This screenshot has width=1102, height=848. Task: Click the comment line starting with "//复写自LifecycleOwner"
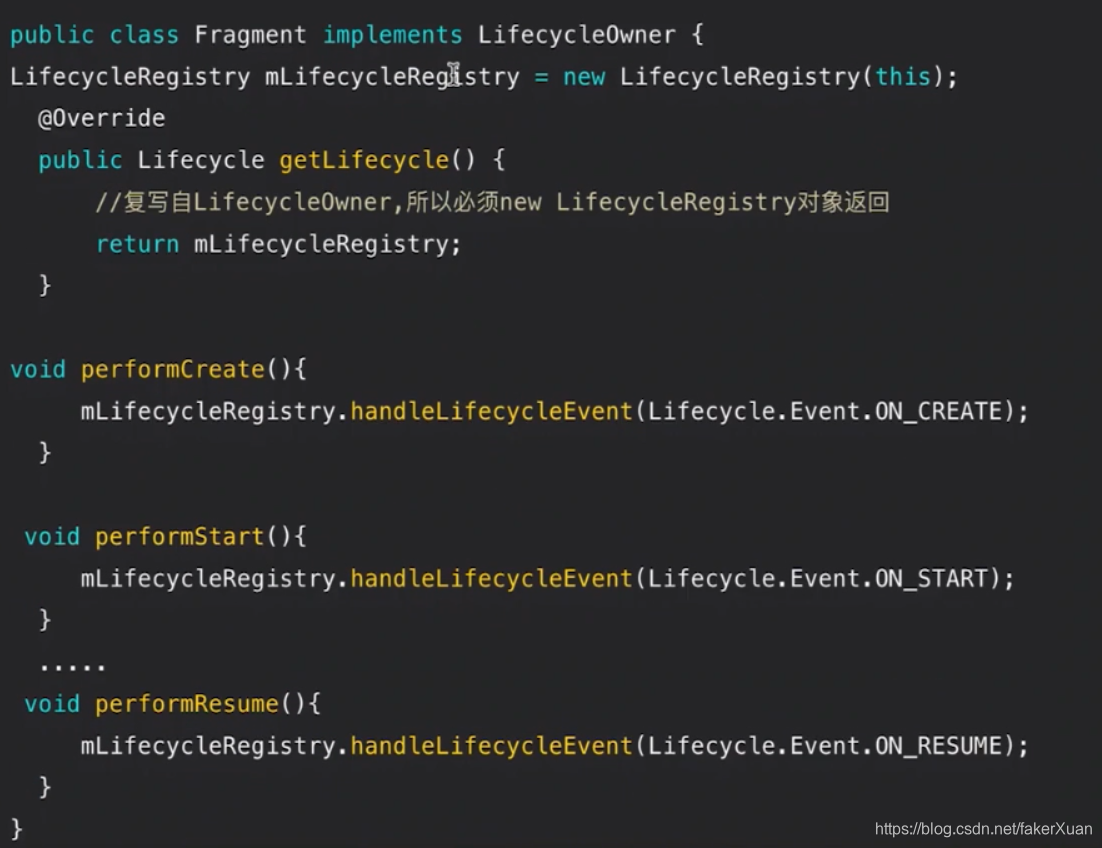[493, 202]
